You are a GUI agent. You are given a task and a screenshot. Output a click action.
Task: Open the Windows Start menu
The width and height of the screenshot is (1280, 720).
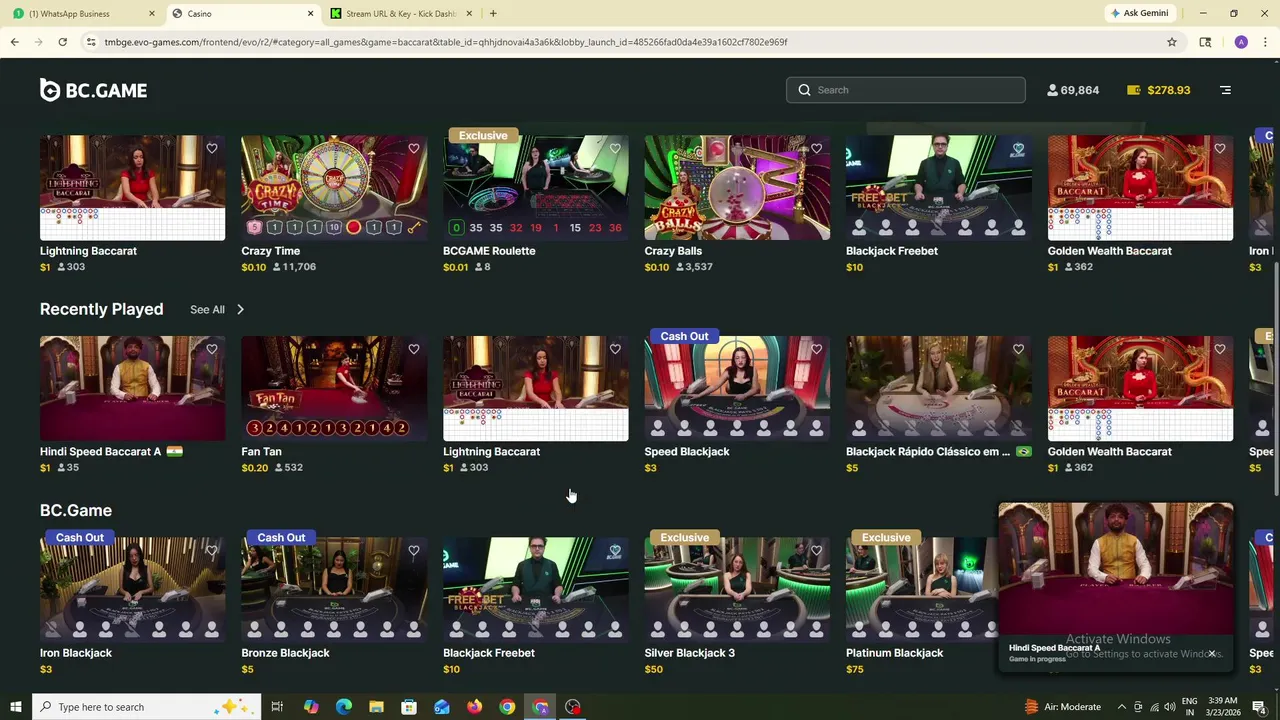coord(15,707)
